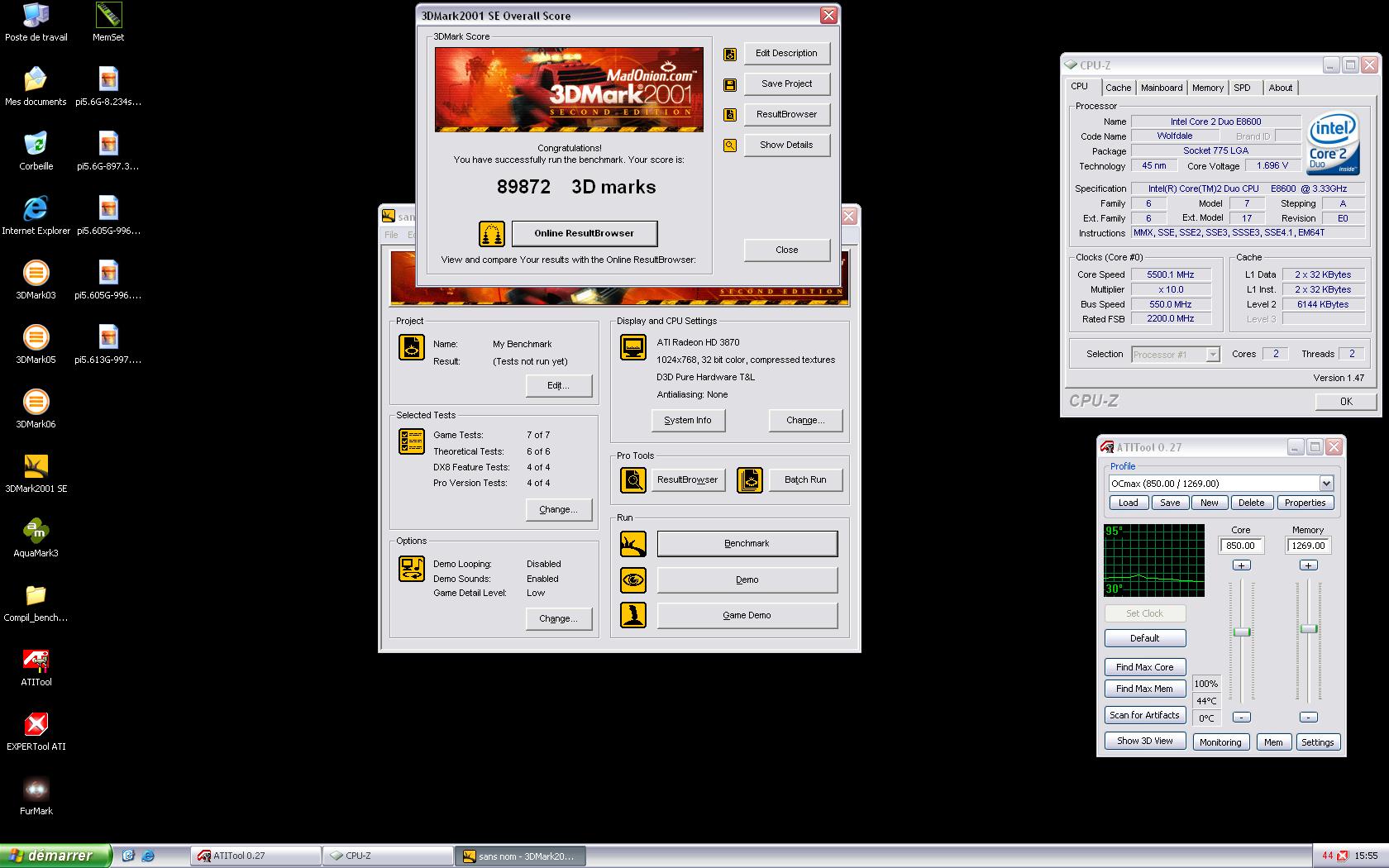This screenshot has width=1389, height=868.
Task: Click the Monitoring button in ATITool
Action: pyautogui.click(x=1220, y=743)
